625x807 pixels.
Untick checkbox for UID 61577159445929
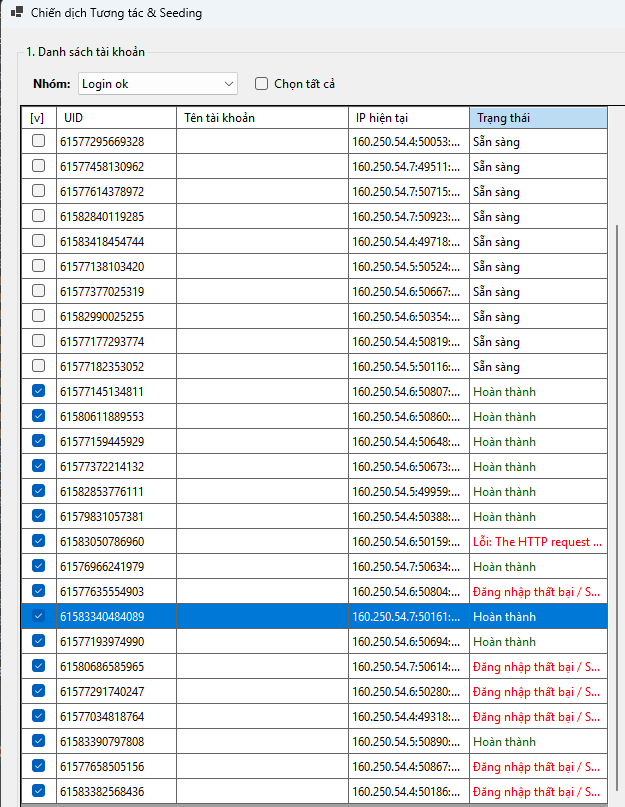pyautogui.click(x=39, y=441)
